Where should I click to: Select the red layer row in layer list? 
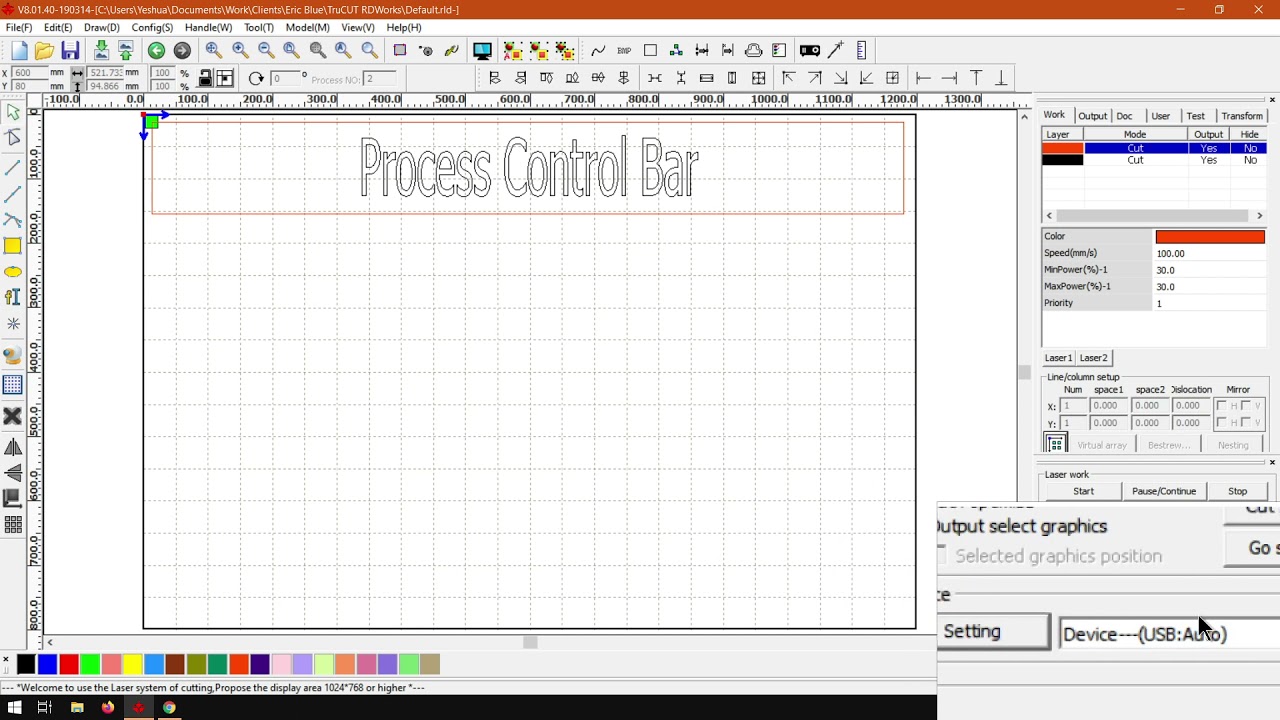click(1155, 148)
